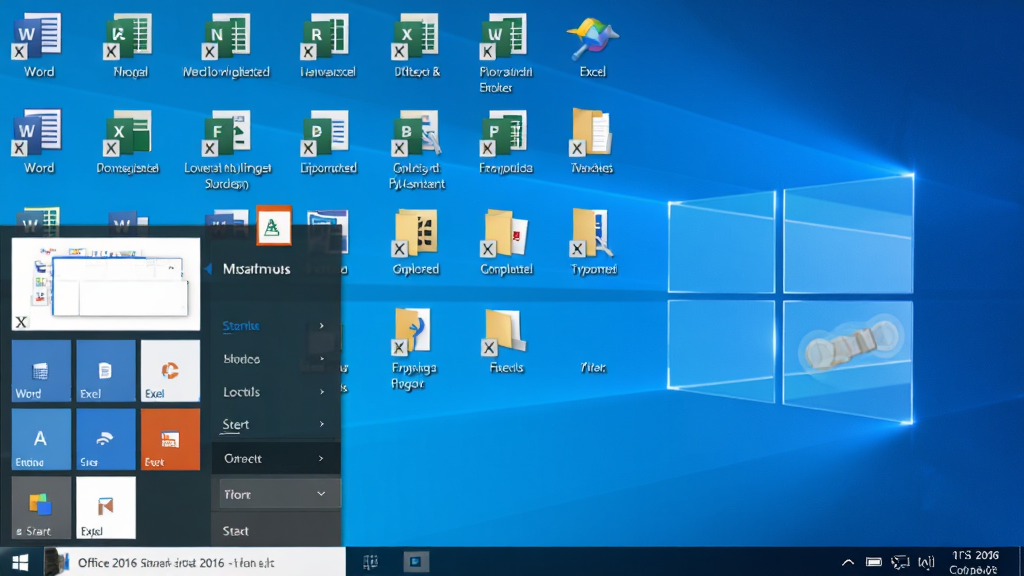Open the gray Start tile
Screen dimensions: 1024x576
(41, 507)
